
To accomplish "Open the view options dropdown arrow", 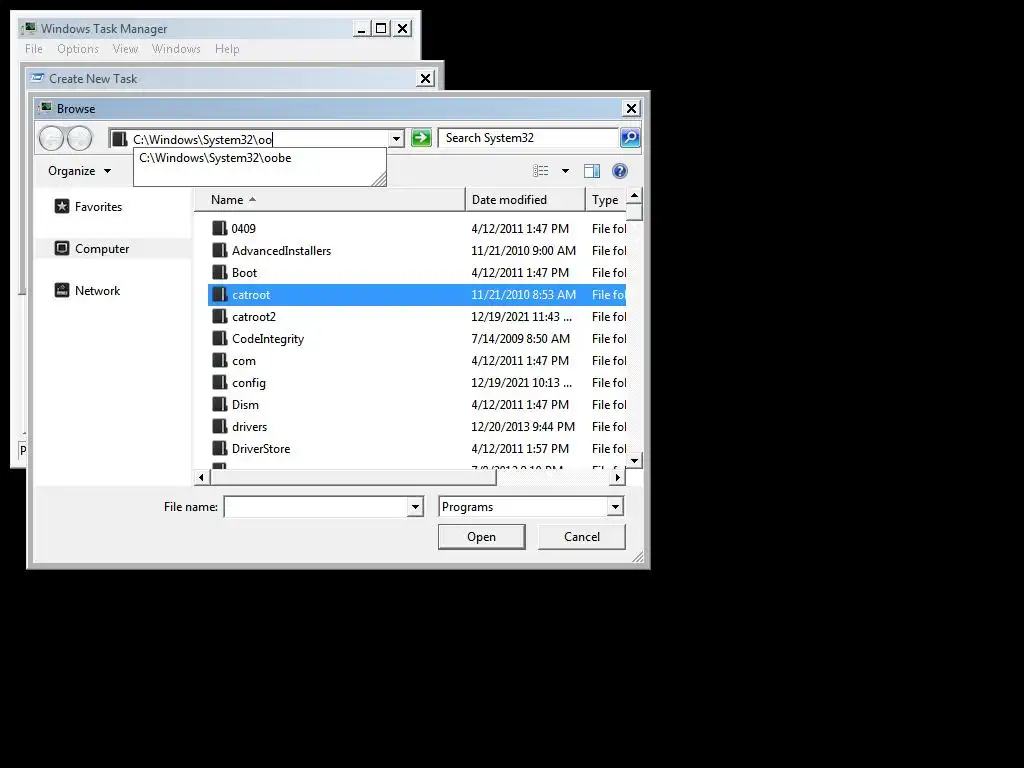I will (x=565, y=171).
